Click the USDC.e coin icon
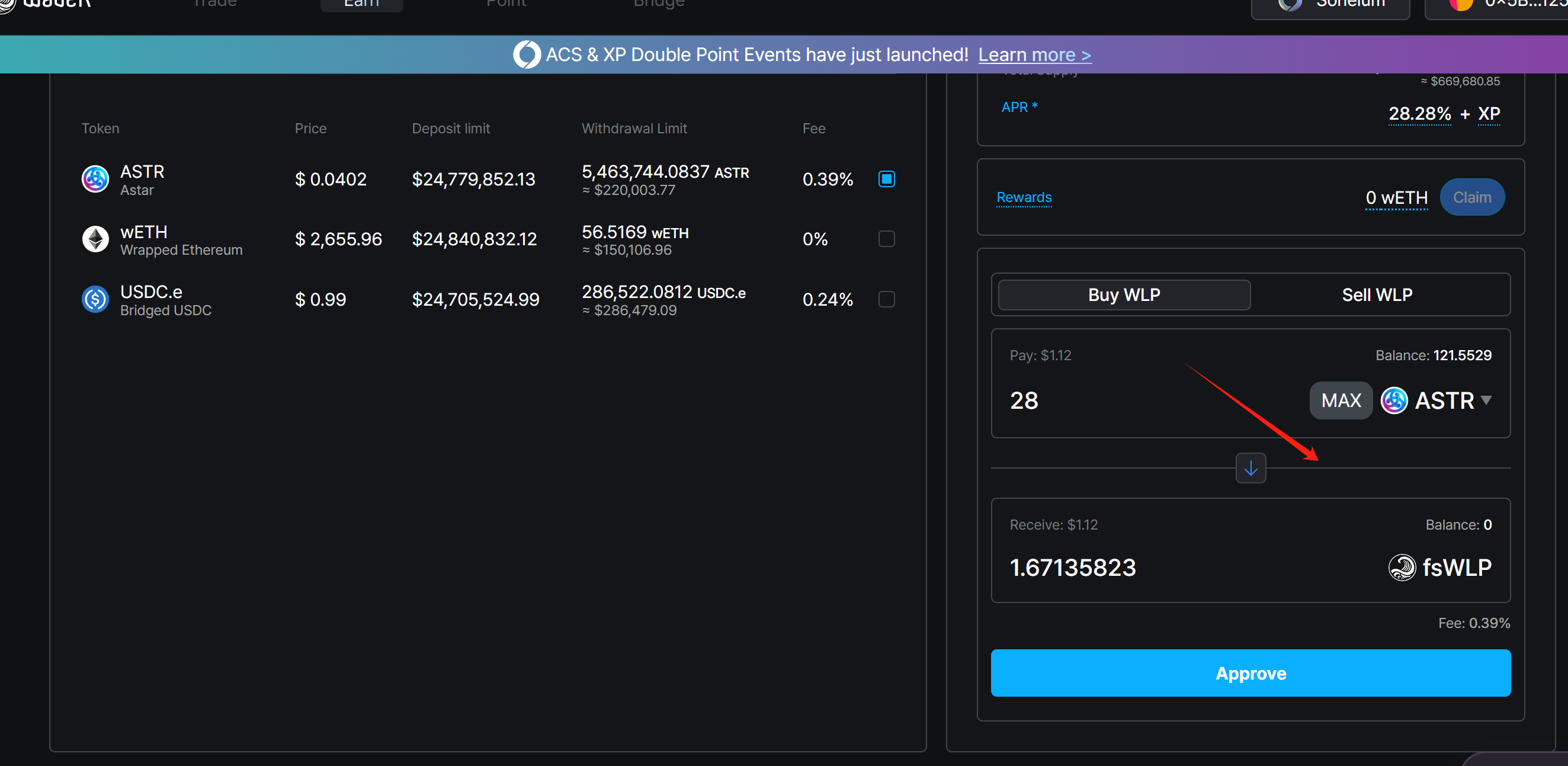1568x766 pixels. [95, 300]
